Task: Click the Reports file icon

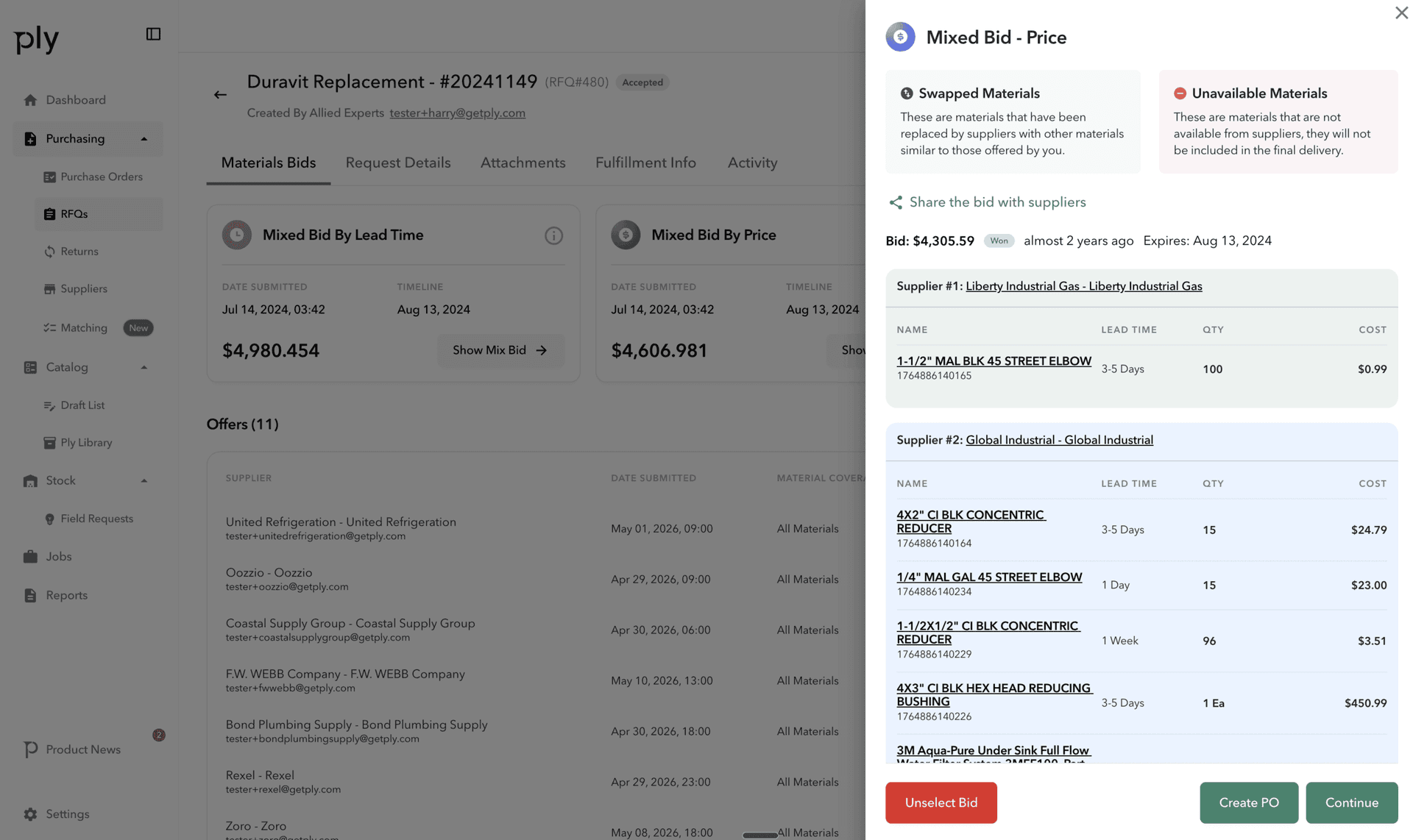Action: tap(30, 596)
